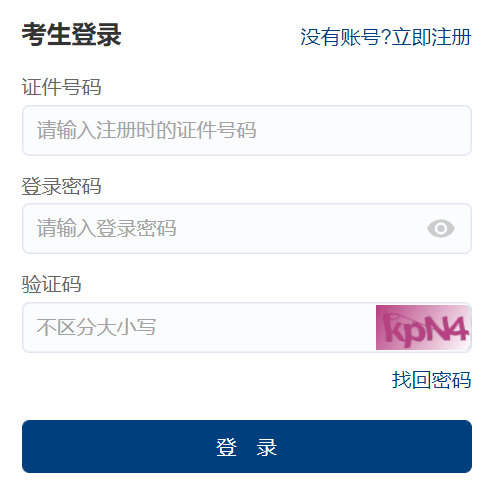
Task: Submit the form with 登录 button
Action: (x=247, y=446)
